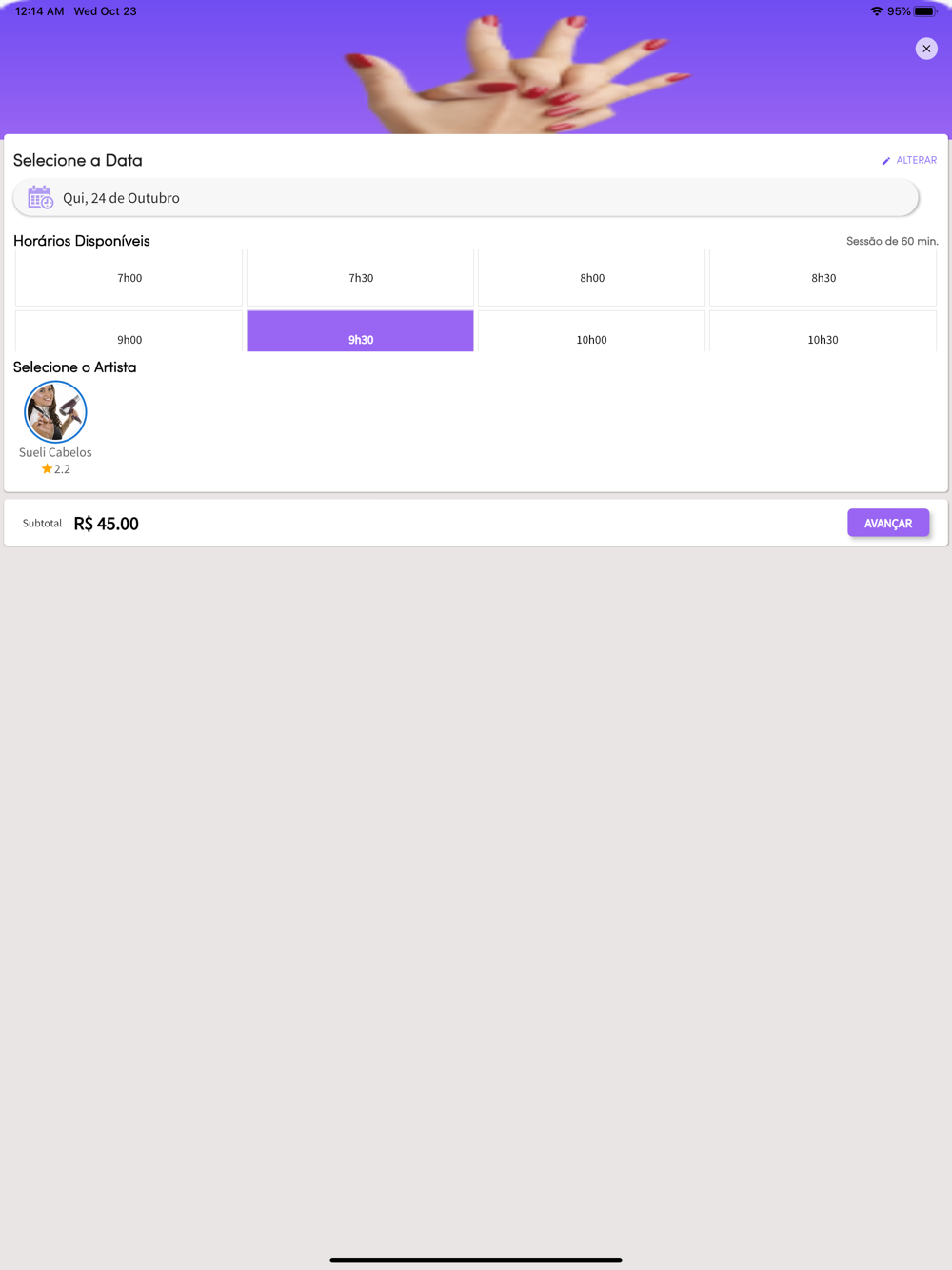
Task: Tap the Wi-Fi icon in status bar
Action: click(x=876, y=11)
